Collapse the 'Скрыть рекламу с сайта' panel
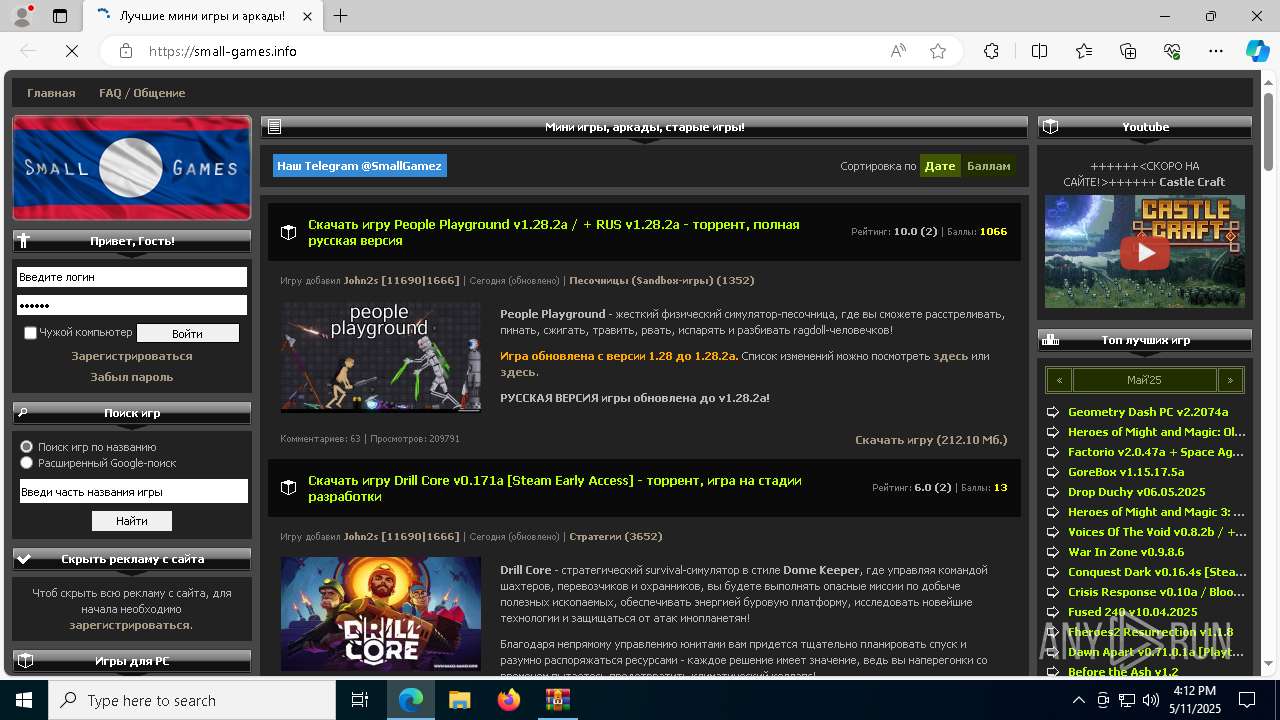Image resolution: width=1280 pixels, height=720 pixels. [x=131, y=559]
